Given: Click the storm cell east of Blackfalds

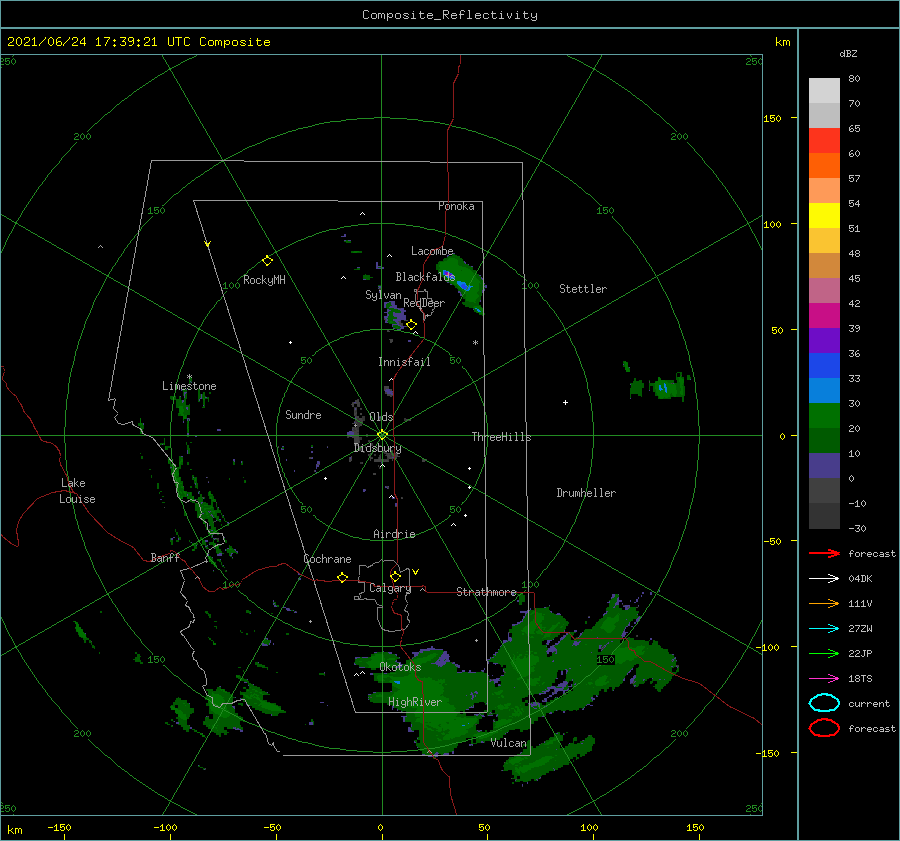Looking at the screenshot, I should (x=462, y=284).
